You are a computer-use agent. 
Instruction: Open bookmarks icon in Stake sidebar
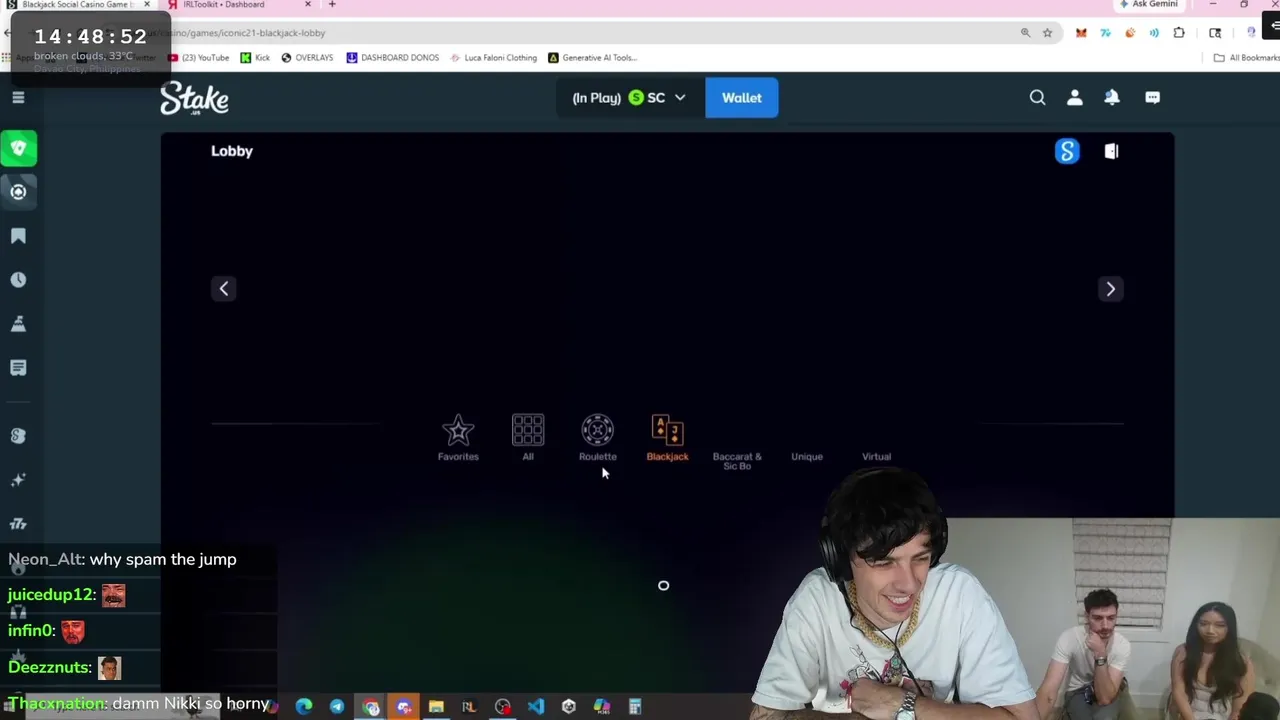click(18, 236)
